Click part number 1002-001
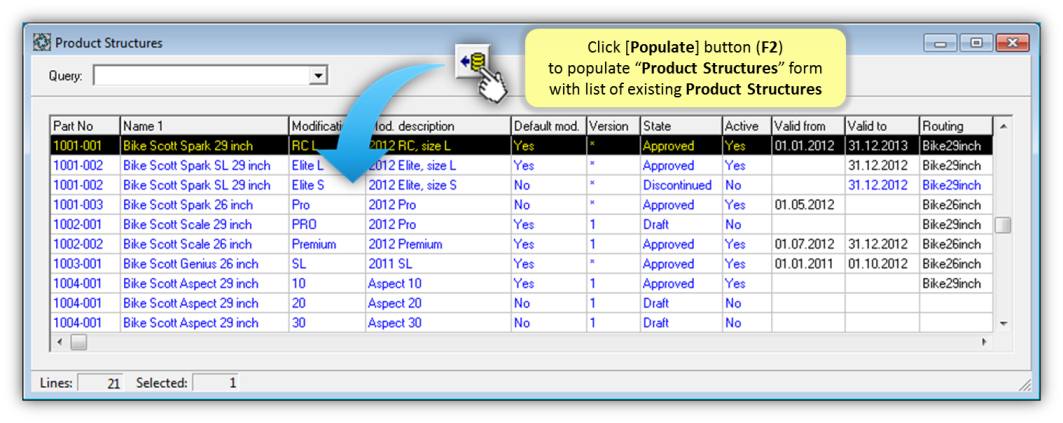 85,224
